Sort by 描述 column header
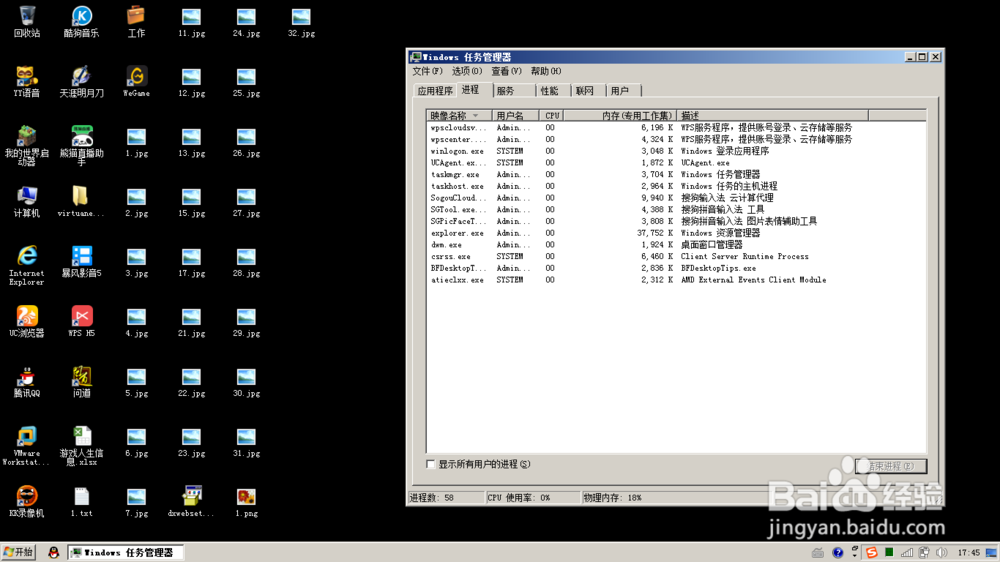The width and height of the screenshot is (1000, 562). [x=772, y=115]
